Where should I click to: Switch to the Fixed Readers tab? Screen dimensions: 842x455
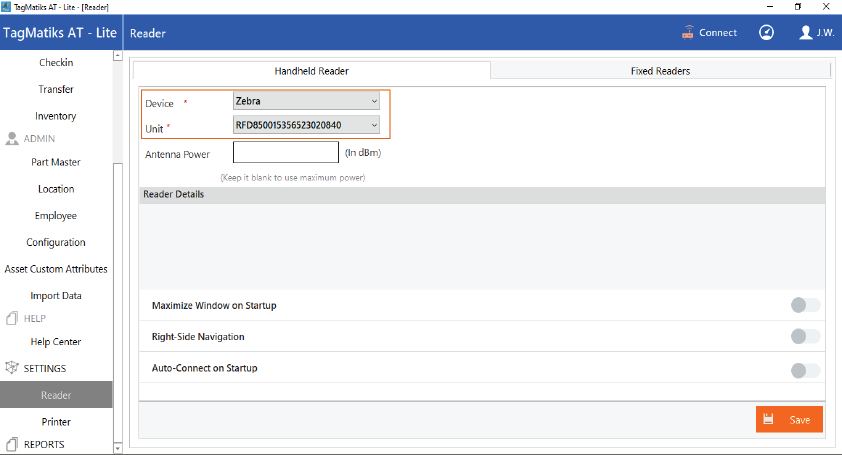pyautogui.click(x=660, y=71)
